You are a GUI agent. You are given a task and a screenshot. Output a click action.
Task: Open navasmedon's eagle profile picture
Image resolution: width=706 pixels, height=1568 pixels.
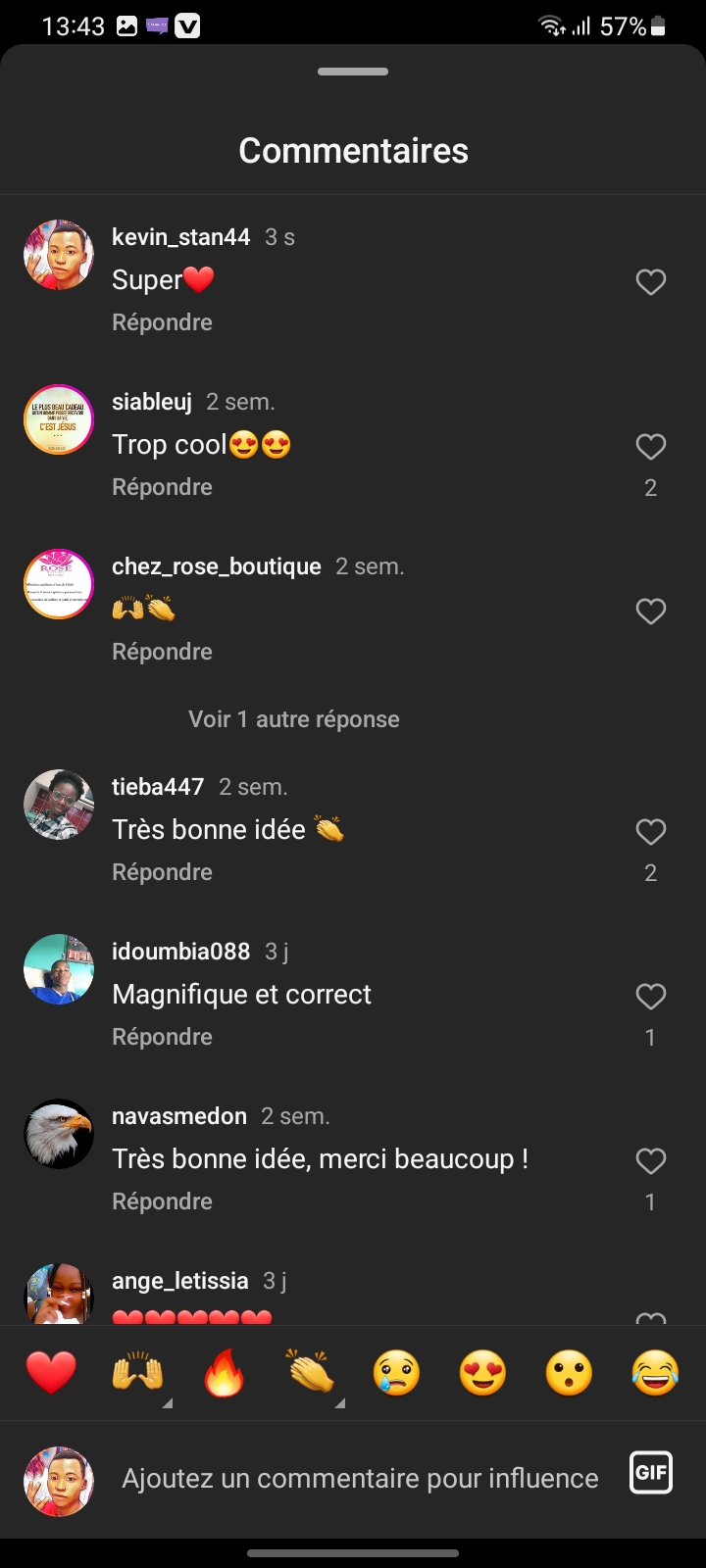[x=59, y=1134]
